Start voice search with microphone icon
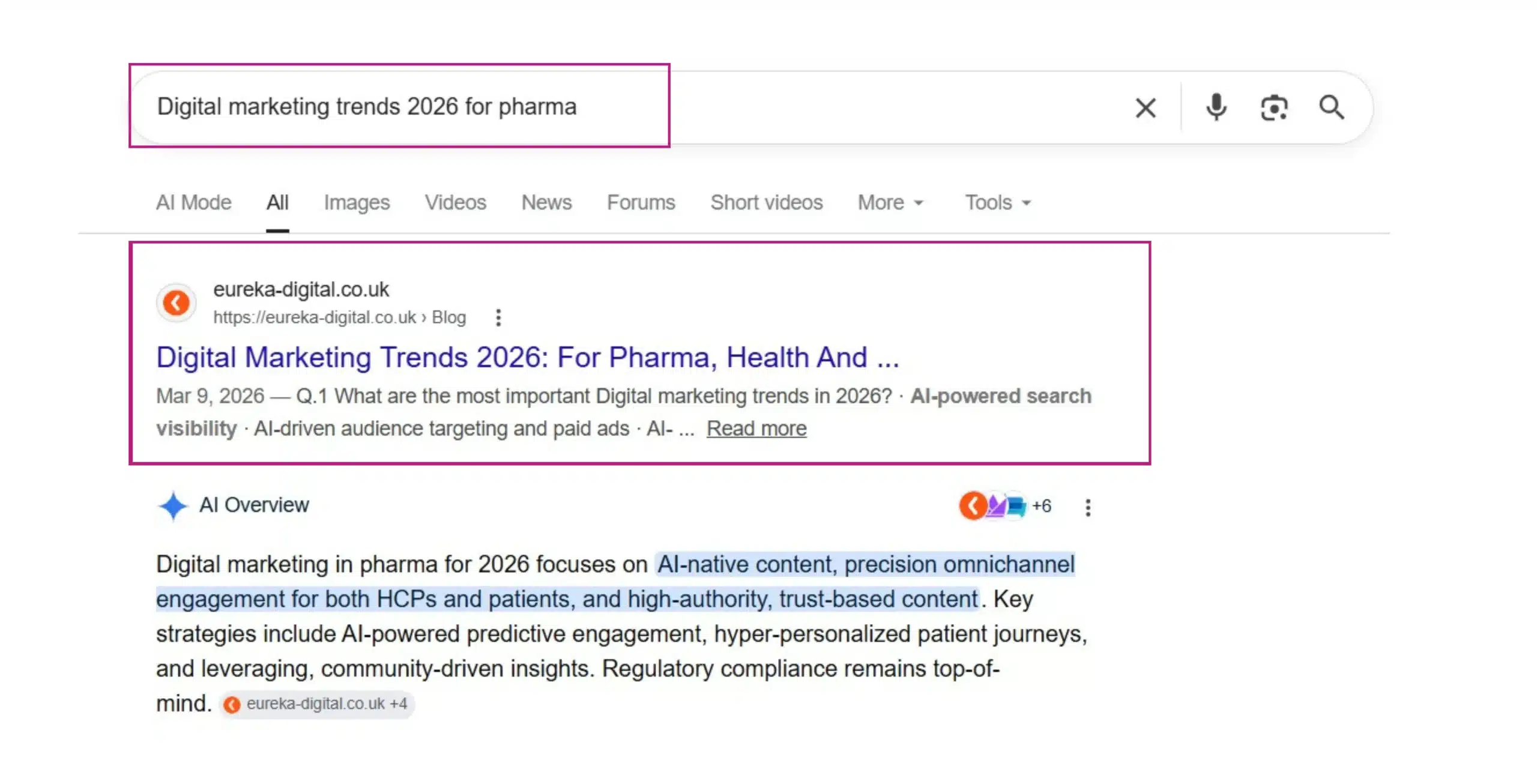Viewport: 1537px width, 784px height. pos(1216,108)
